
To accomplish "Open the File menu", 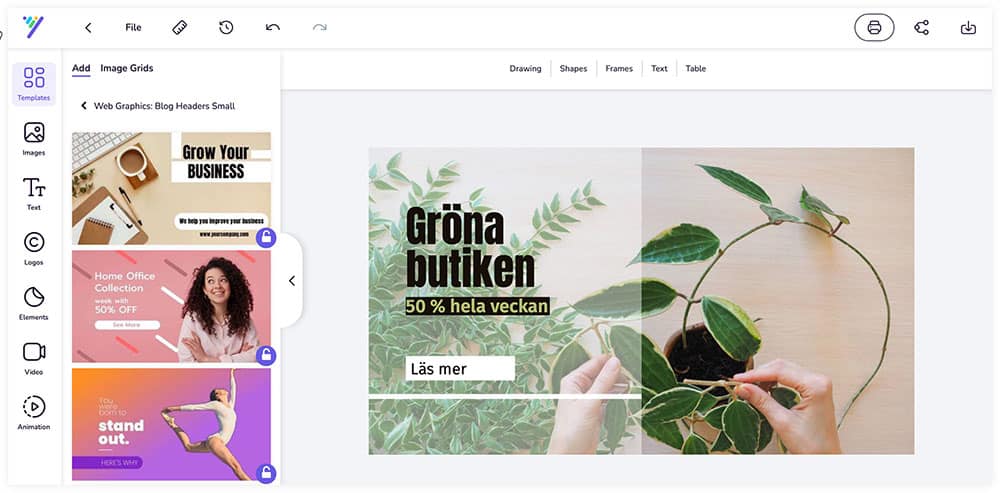I will click(x=133, y=27).
